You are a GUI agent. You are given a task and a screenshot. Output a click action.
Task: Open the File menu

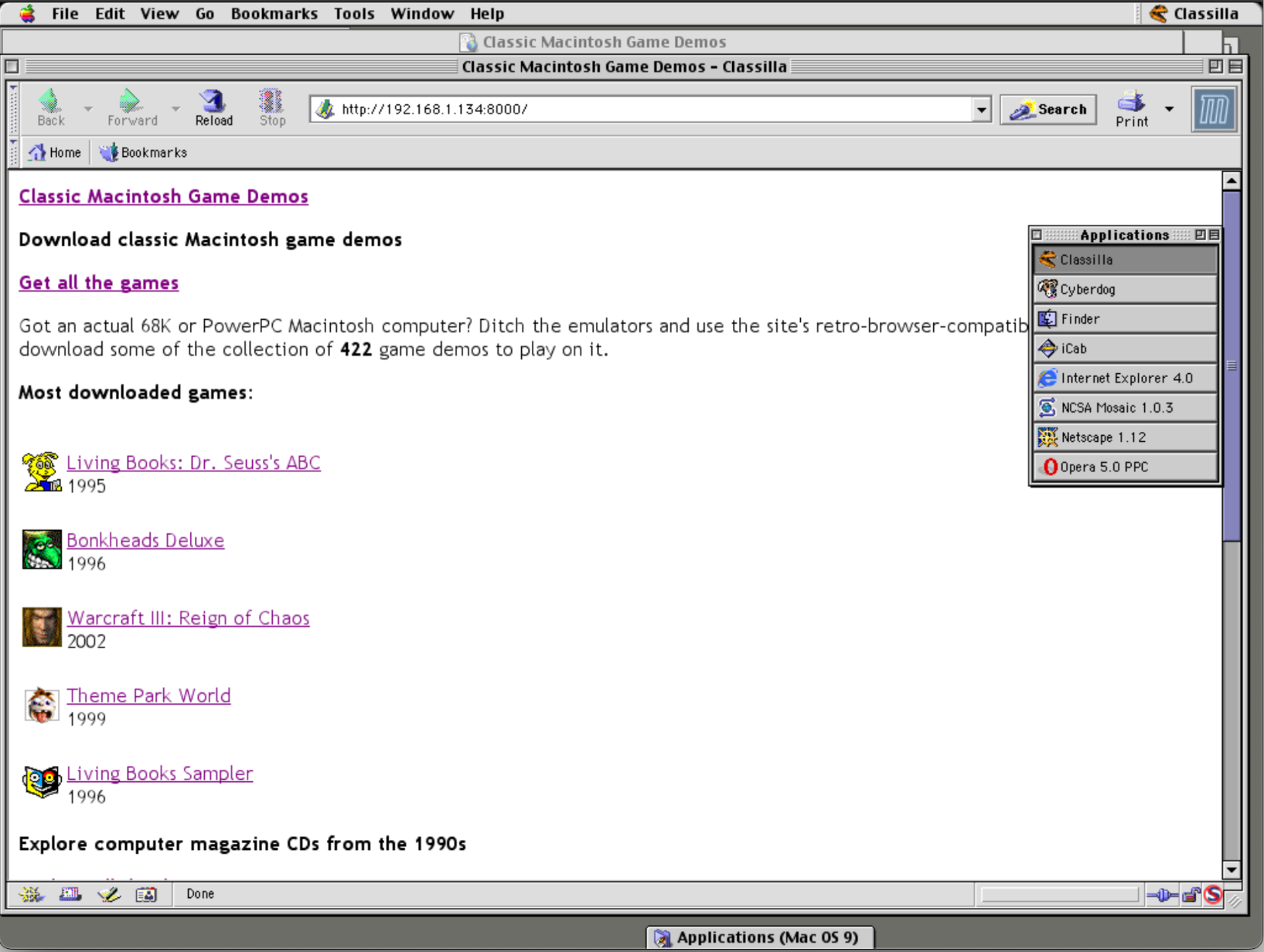(x=65, y=14)
